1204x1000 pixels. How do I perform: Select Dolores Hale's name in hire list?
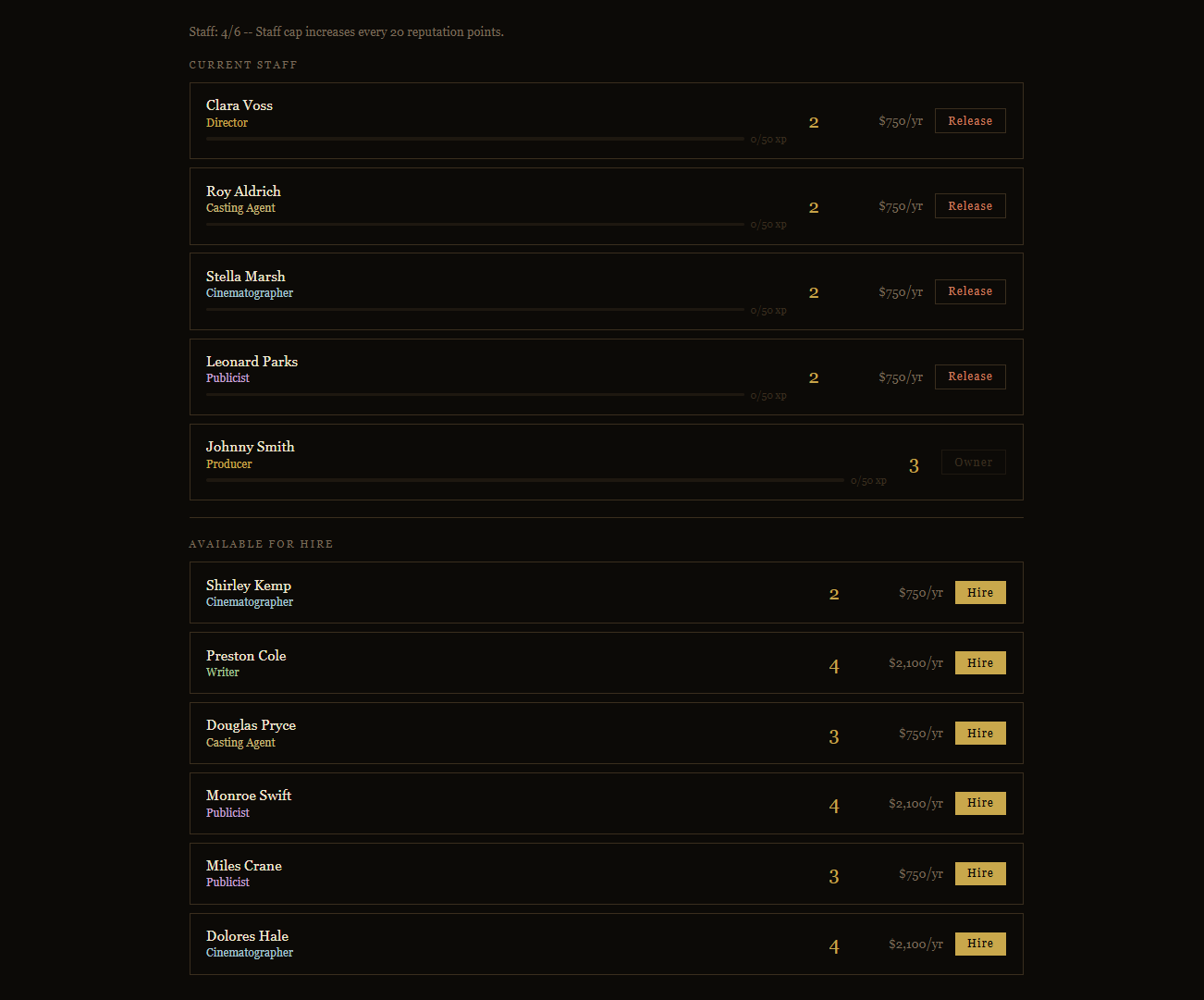tap(247, 936)
